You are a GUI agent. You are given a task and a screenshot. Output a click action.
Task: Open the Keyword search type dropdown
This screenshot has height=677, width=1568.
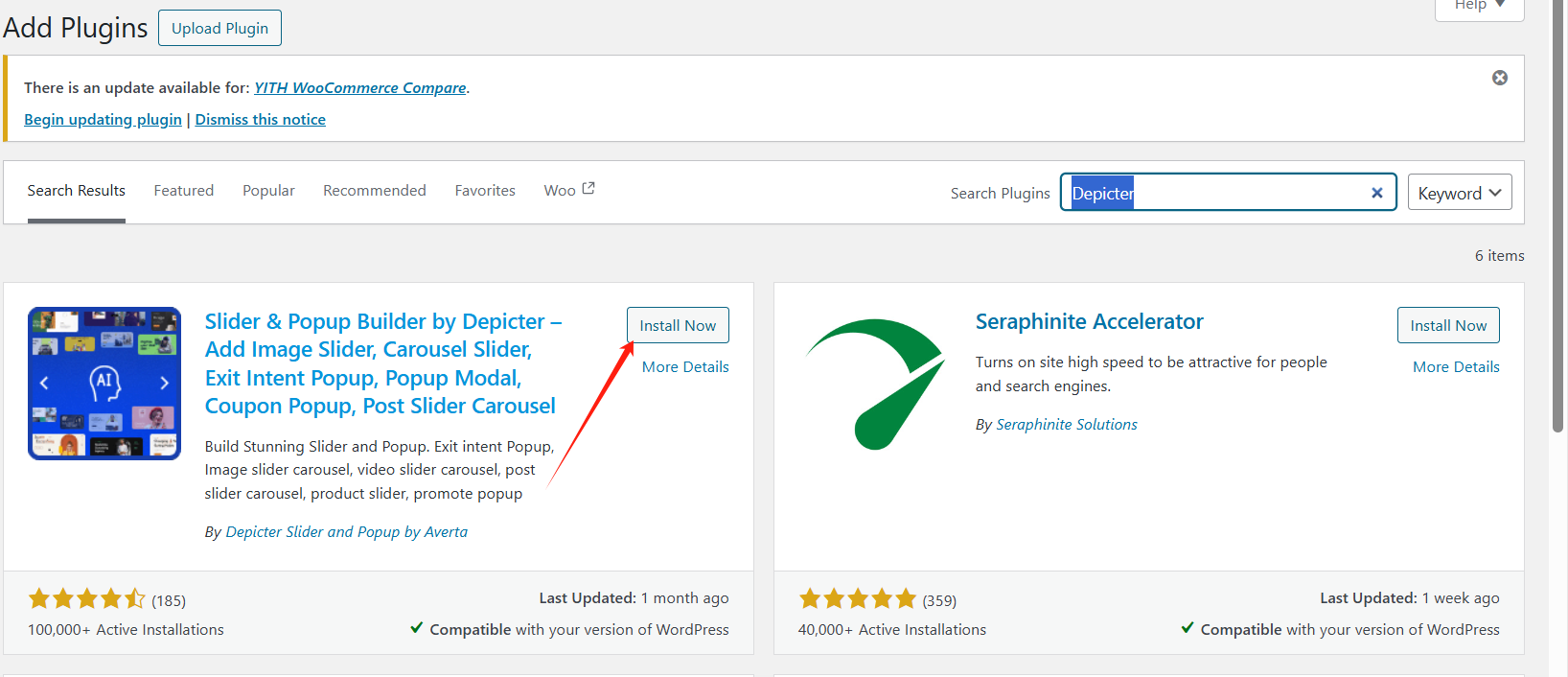pyautogui.click(x=1459, y=193)
